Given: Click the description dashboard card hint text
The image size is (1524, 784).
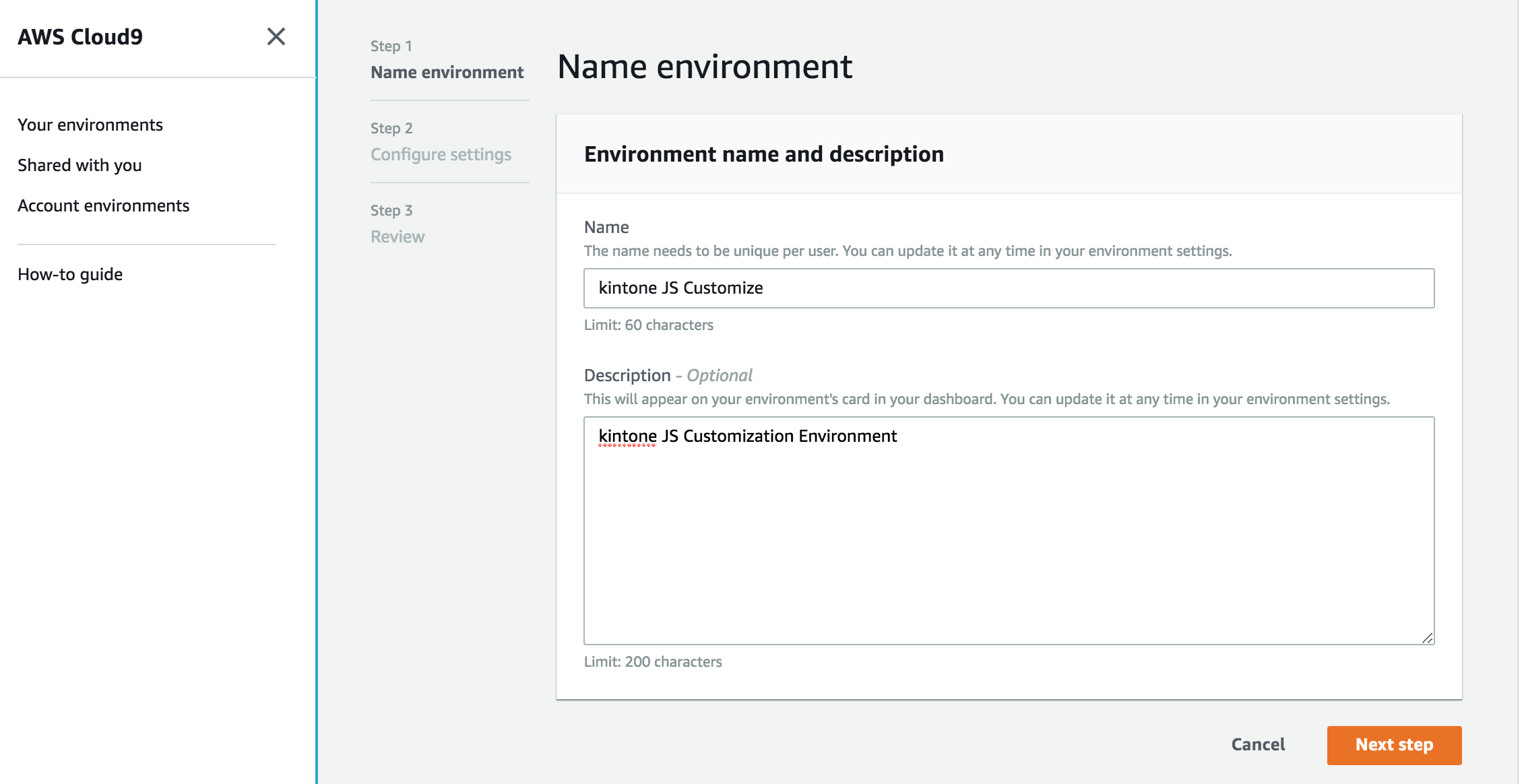Looking at the screenshot, I should 987,399.
